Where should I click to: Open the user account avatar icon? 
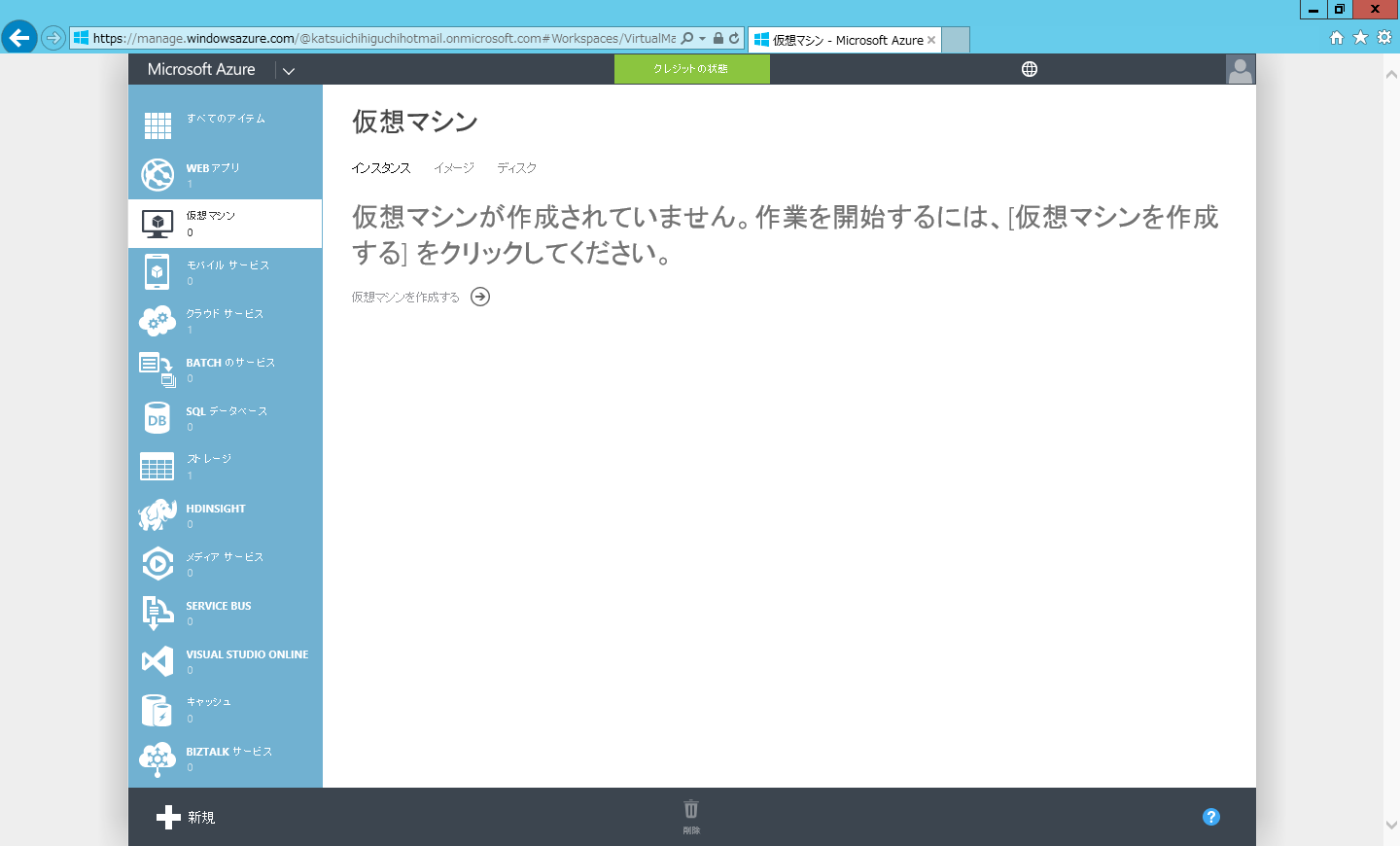(1241, 69)
